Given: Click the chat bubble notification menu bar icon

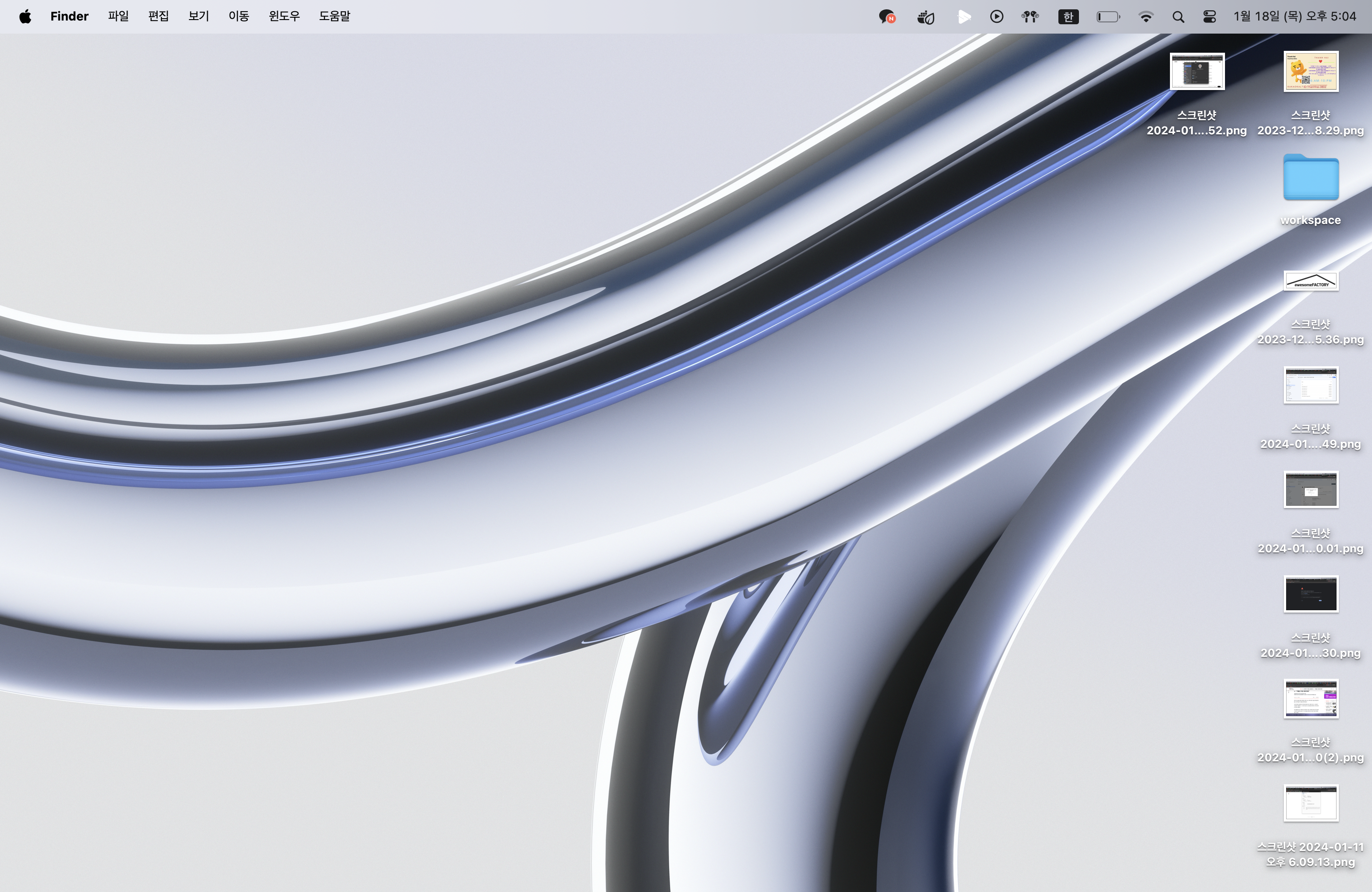Looking at the screenshot, I should tap(887, 17).
